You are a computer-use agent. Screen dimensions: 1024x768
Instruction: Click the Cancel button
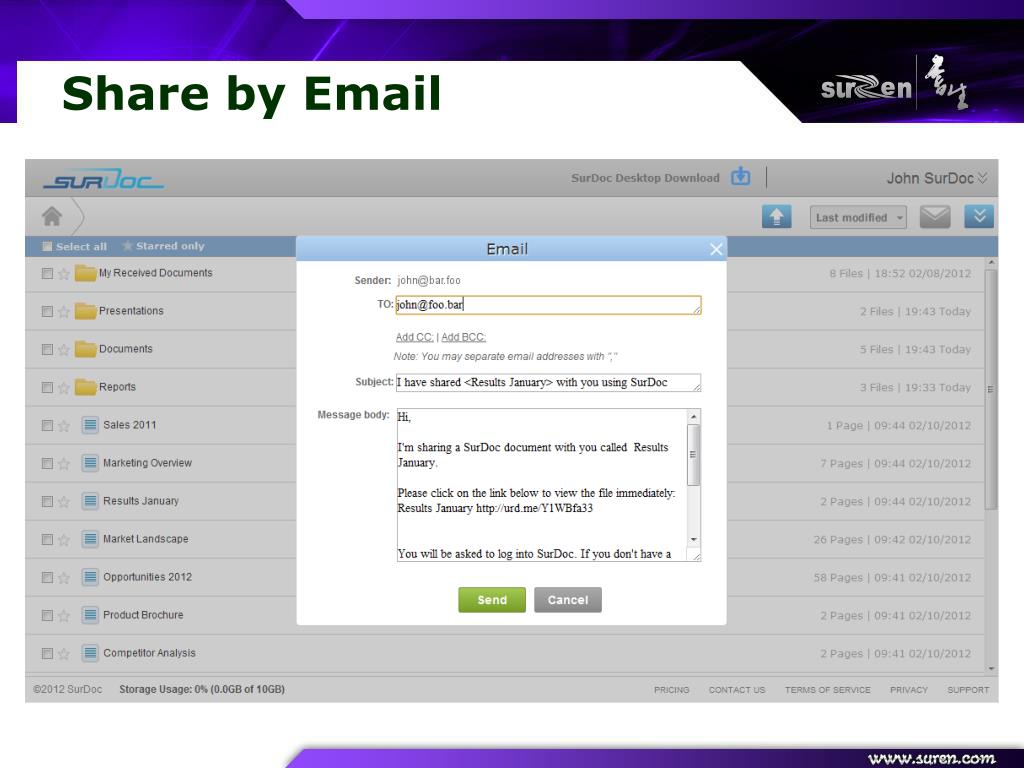tap(568, 600)
